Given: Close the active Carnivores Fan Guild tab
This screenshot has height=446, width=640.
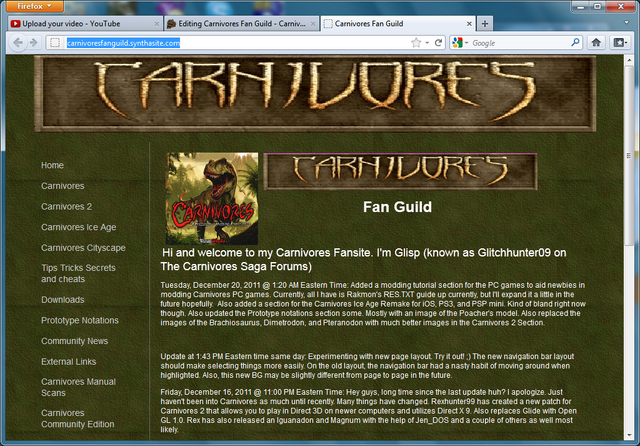Looking at the screenshot, I should (469, 24).
